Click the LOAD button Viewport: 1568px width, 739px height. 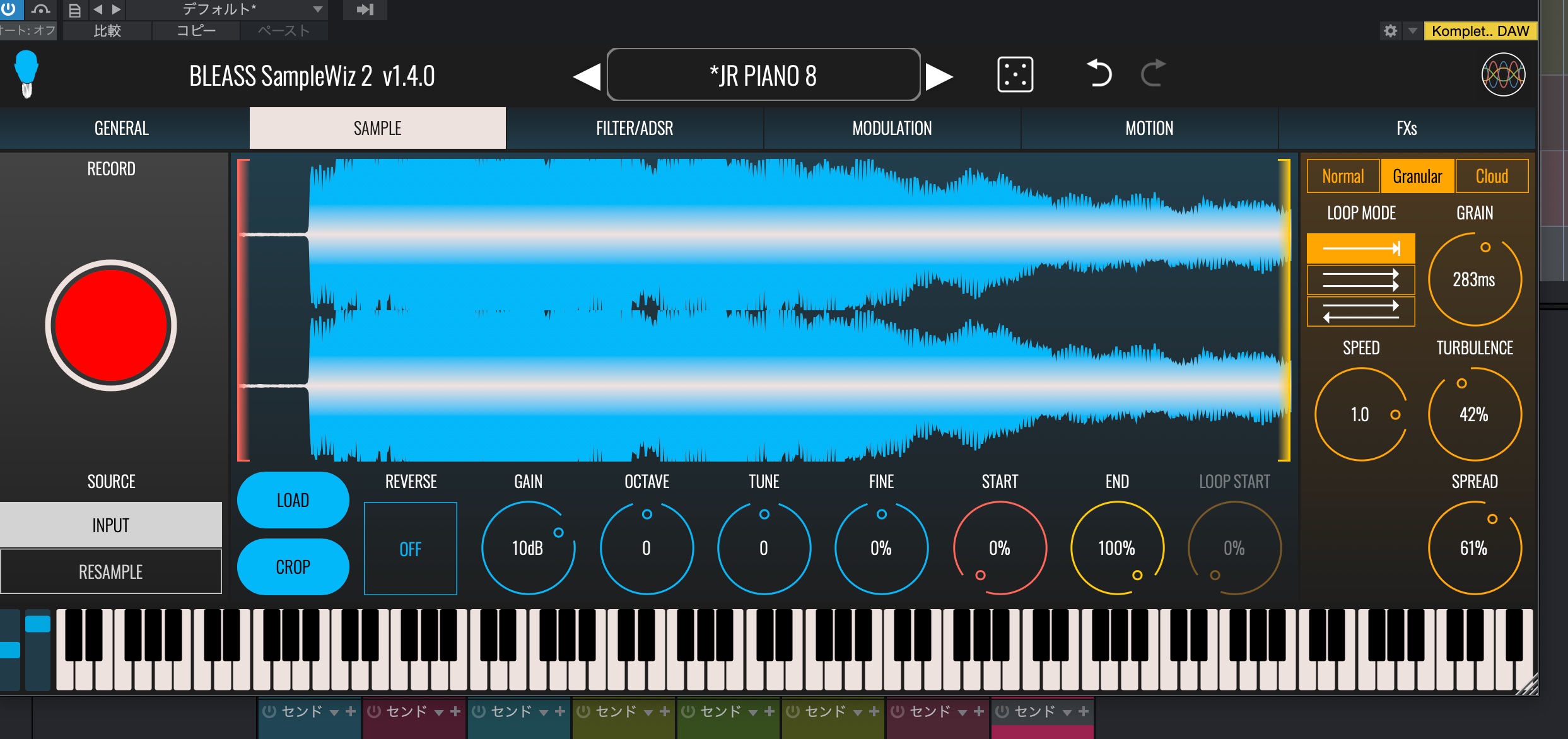coord(293,500)
